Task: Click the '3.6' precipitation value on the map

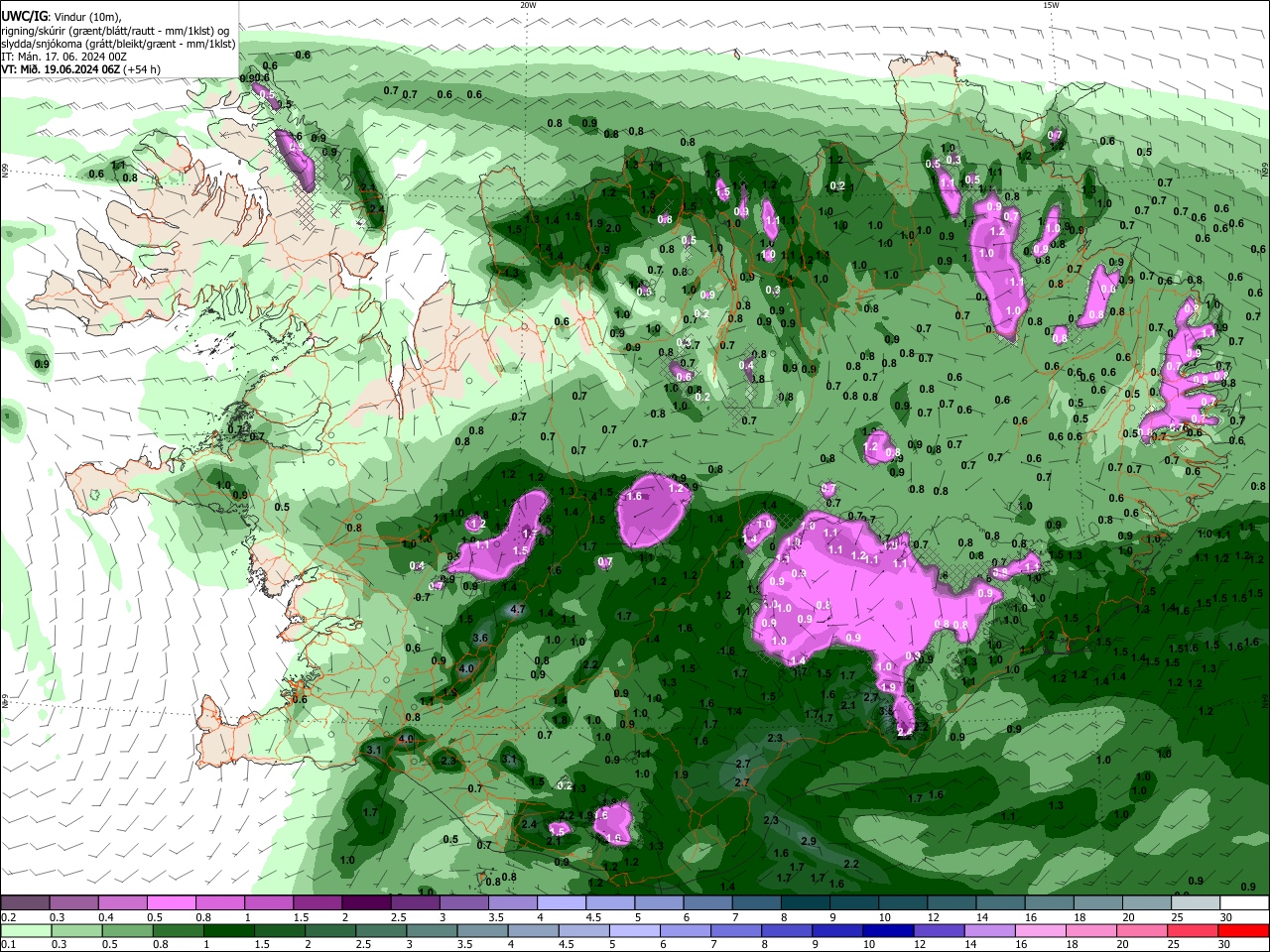Action: point(481,638)
